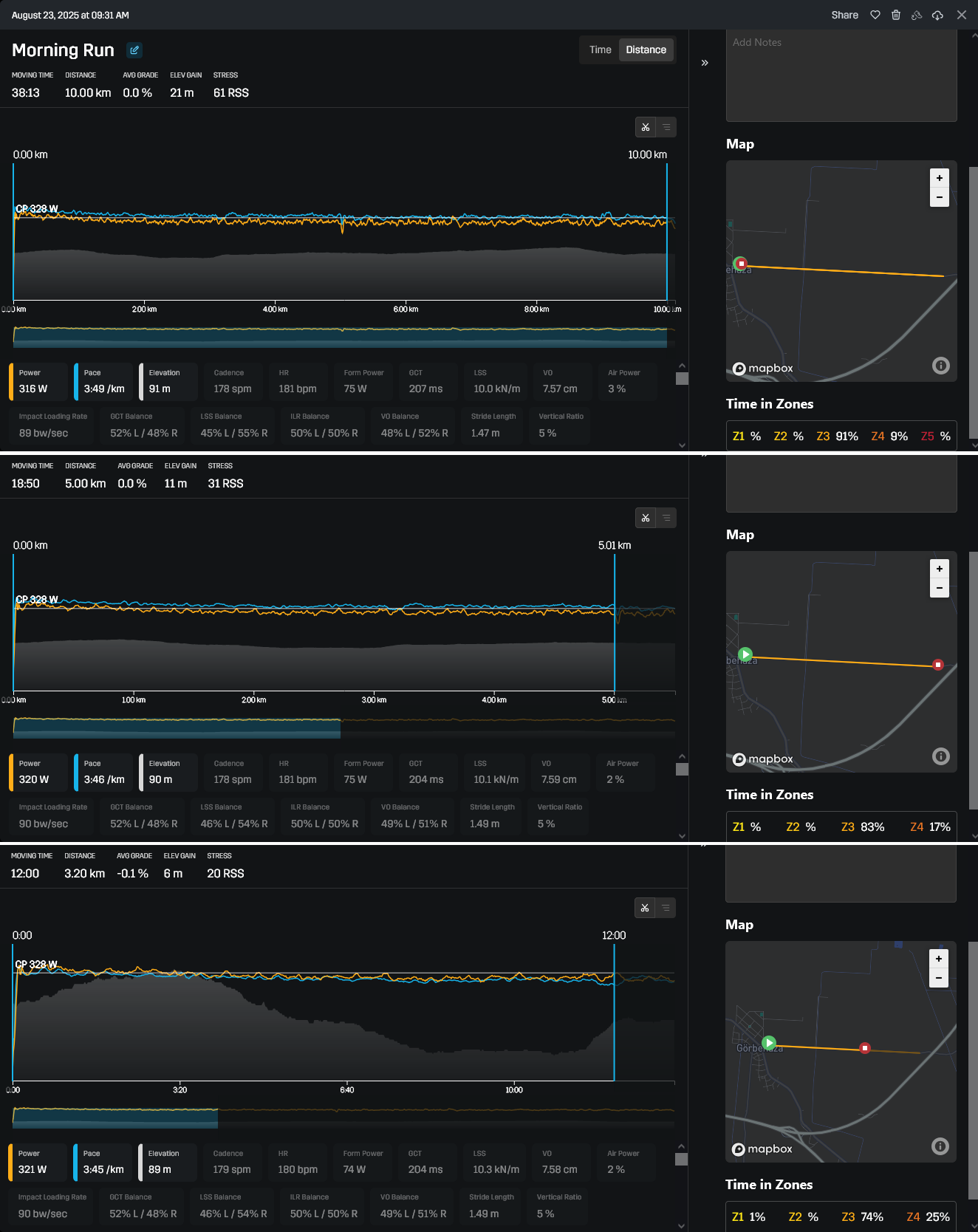Click the scissors crop icon above the 10.00 km chart

pos(646,127)
